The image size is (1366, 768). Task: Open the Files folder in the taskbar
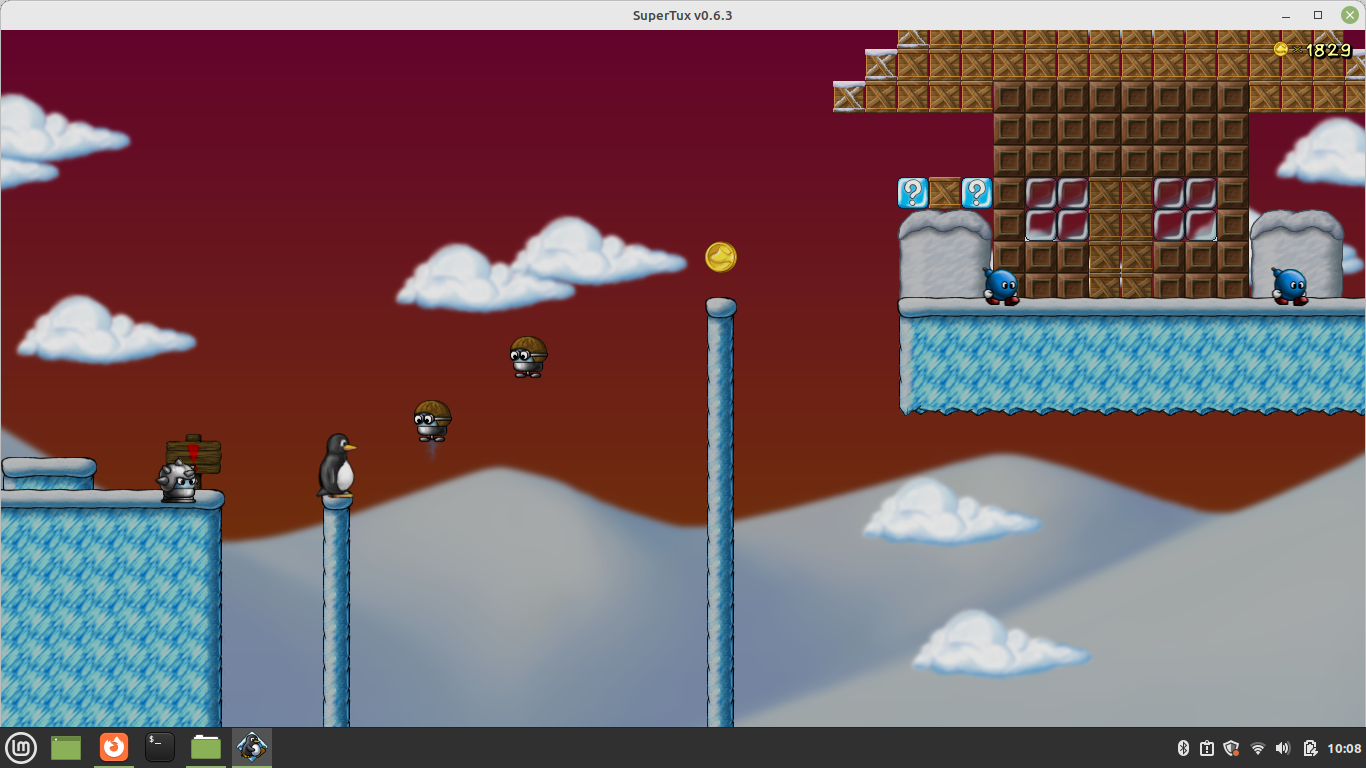click(x=206, y=747)
